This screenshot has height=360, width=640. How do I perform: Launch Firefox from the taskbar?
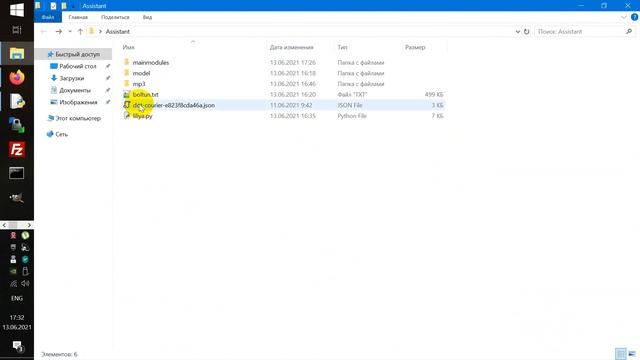17,77
